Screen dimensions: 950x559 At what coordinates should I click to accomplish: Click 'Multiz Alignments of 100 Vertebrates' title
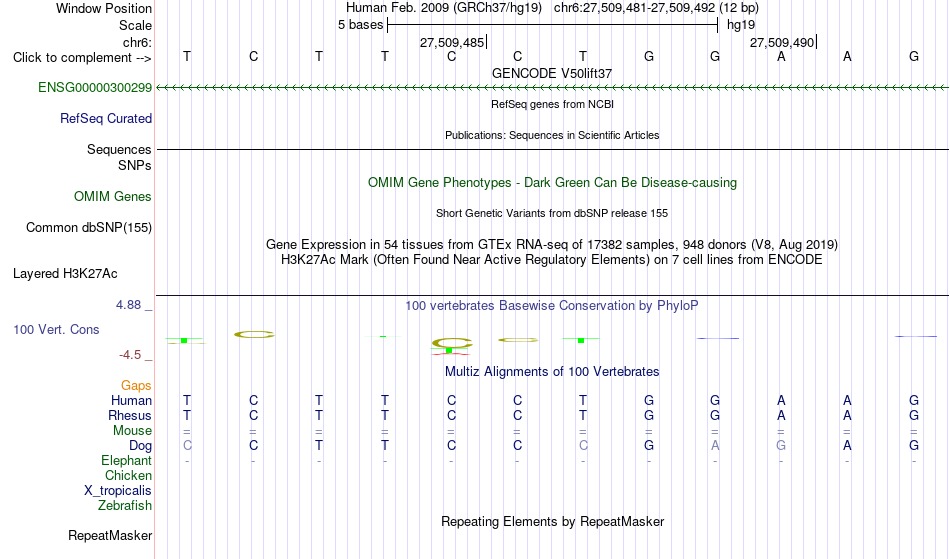[x=552, y=372]
